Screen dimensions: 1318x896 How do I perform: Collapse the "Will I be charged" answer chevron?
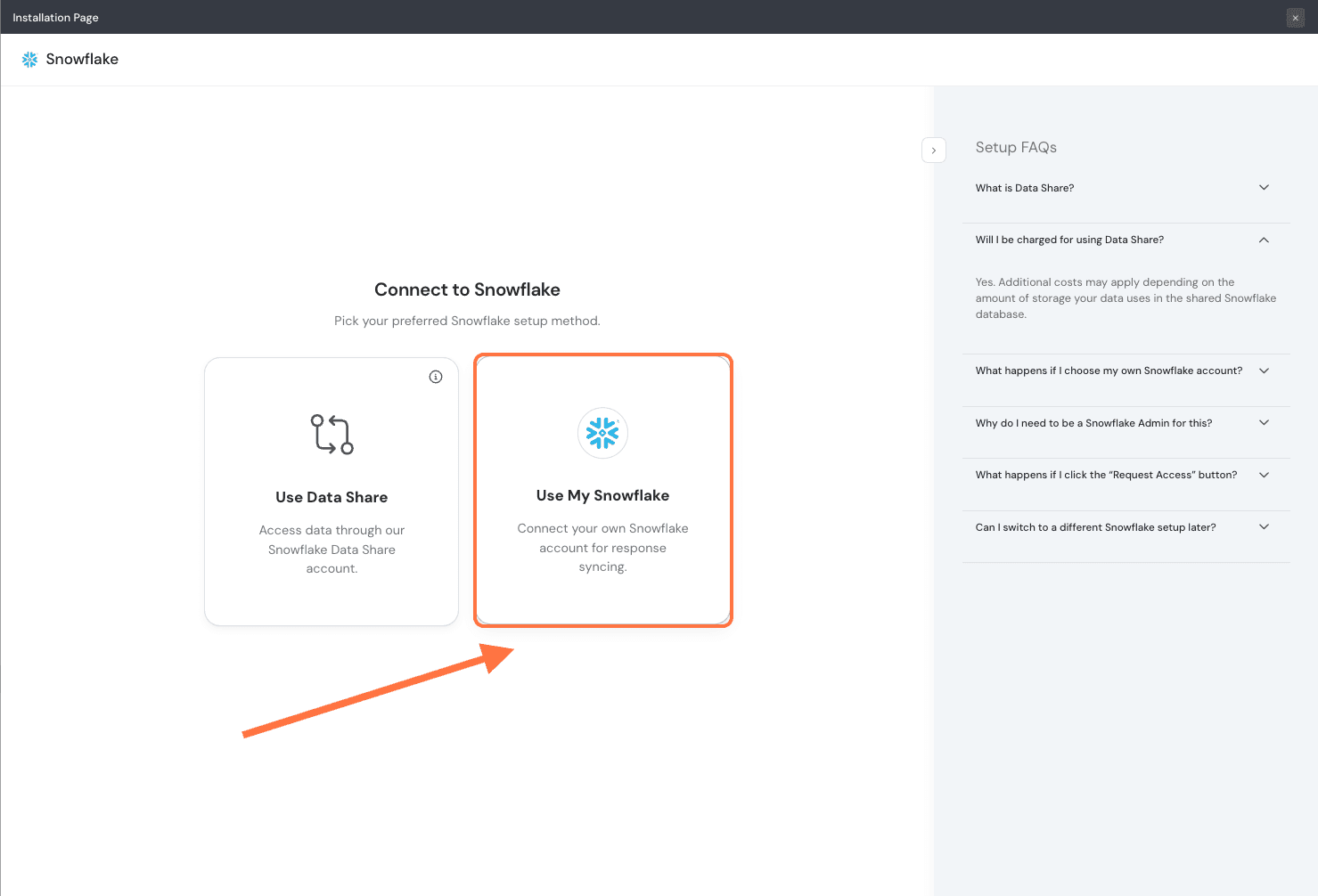pos(1264,240)
